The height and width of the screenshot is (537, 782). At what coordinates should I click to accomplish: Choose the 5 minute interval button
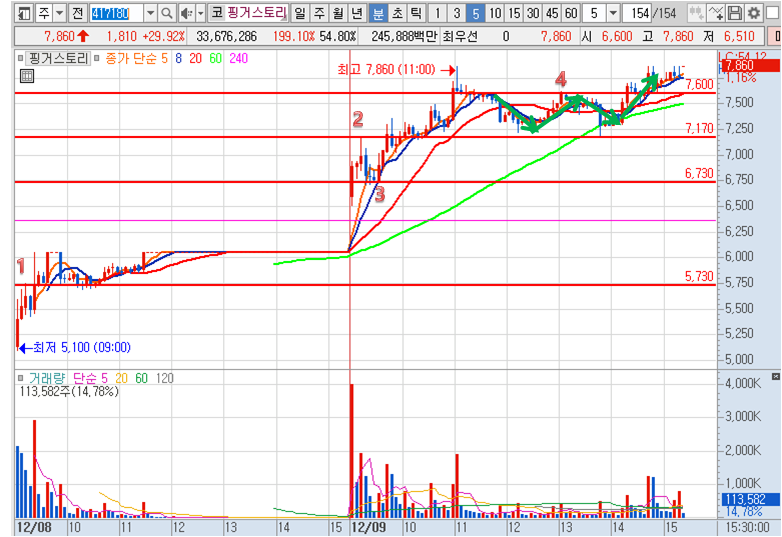click(475, 13)
